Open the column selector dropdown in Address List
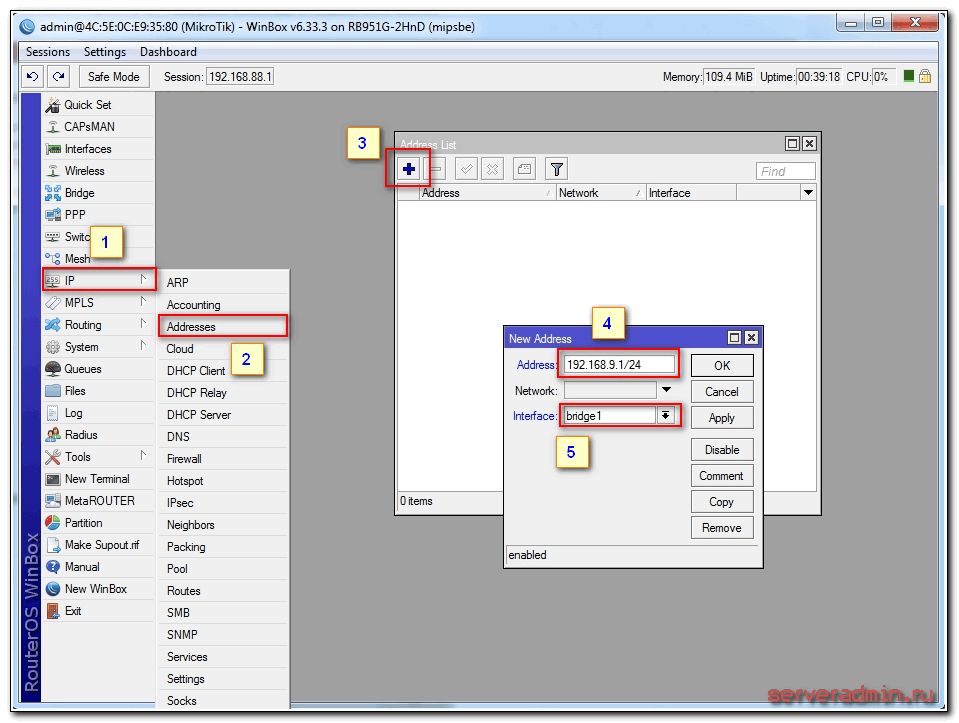Image resolution: width=959 pixels, height=723 pixels. [808, 193]
